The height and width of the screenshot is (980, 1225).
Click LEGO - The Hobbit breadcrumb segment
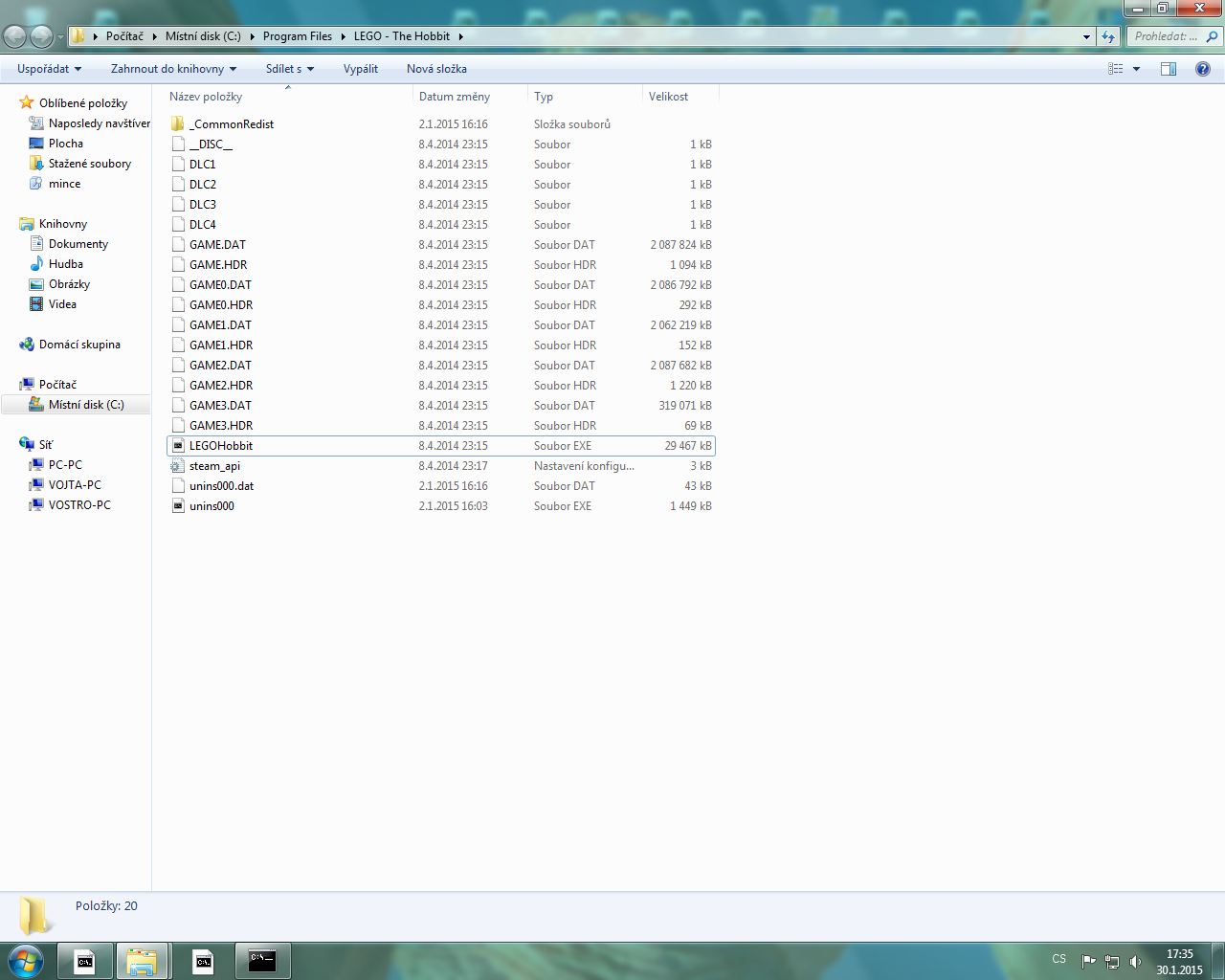402,36
